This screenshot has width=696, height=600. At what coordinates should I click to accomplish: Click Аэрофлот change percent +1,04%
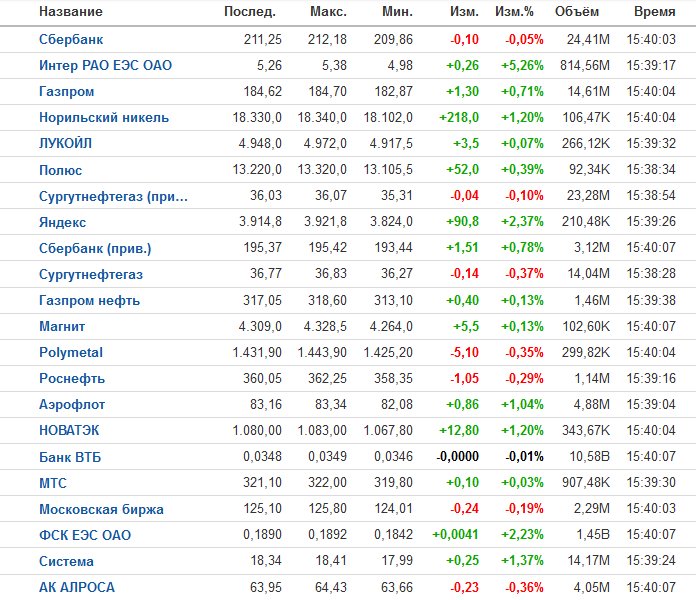[x=522, y=404]
